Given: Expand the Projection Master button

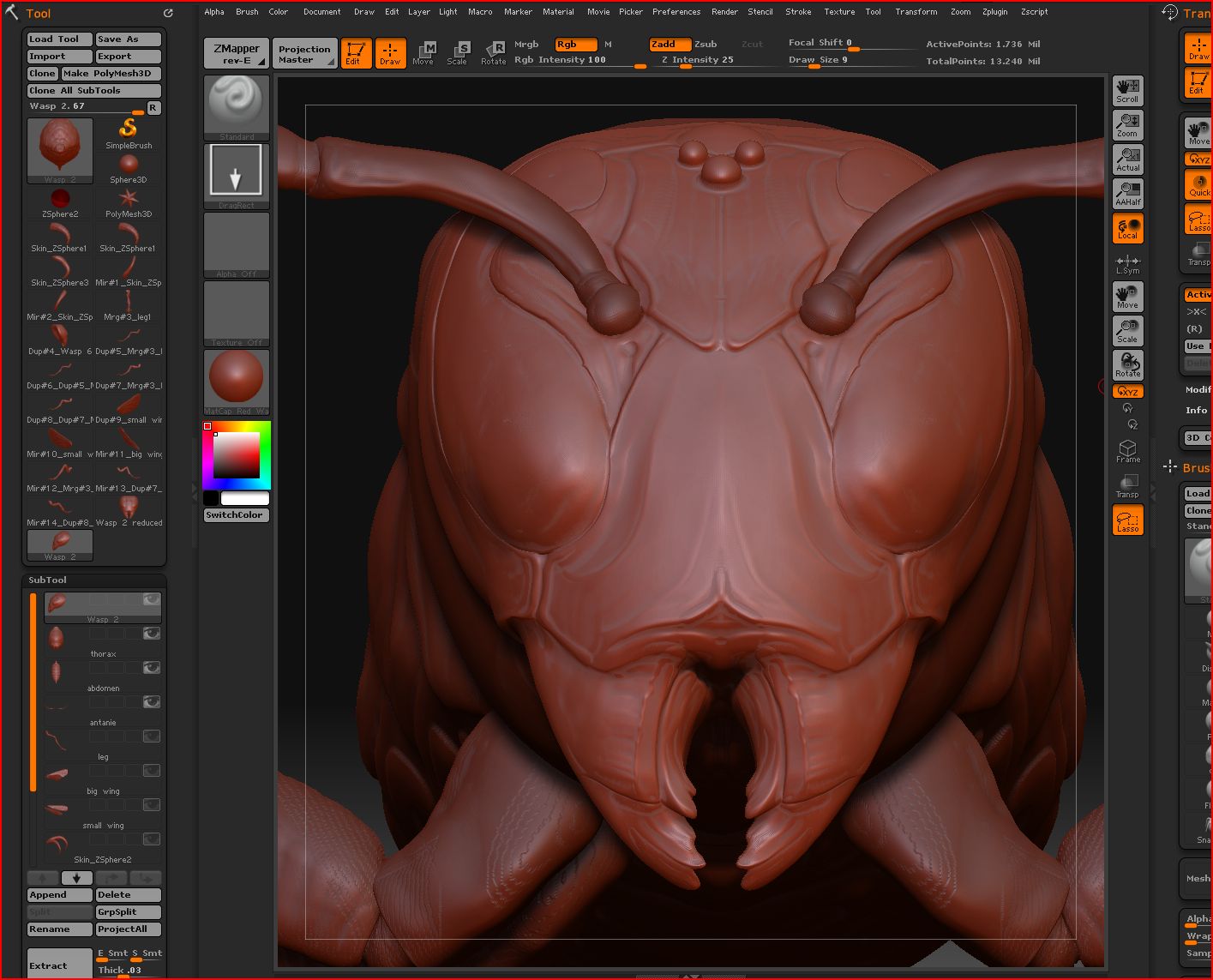Looking at the screenshot, I should (x=304, y=53).
